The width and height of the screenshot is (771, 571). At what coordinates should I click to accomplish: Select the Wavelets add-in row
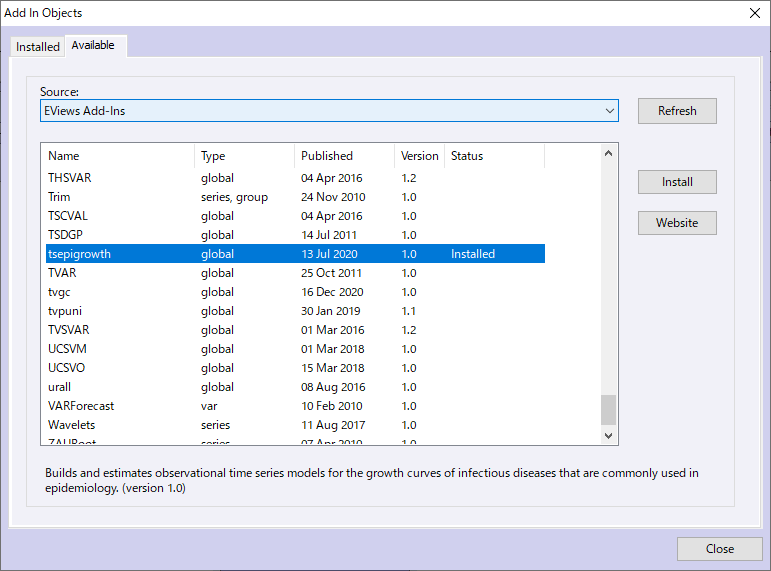pos(295,425)
